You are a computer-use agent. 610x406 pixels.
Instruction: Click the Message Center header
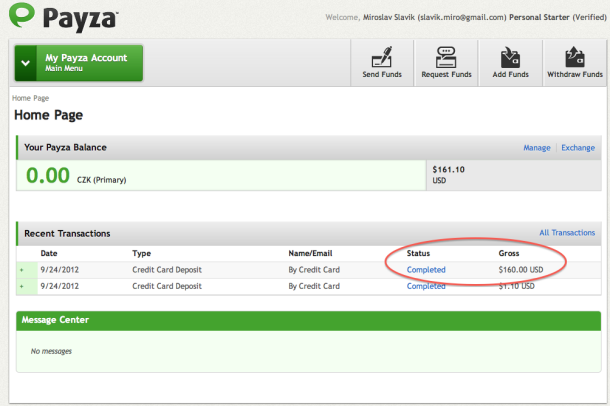[x=309, y=320]
